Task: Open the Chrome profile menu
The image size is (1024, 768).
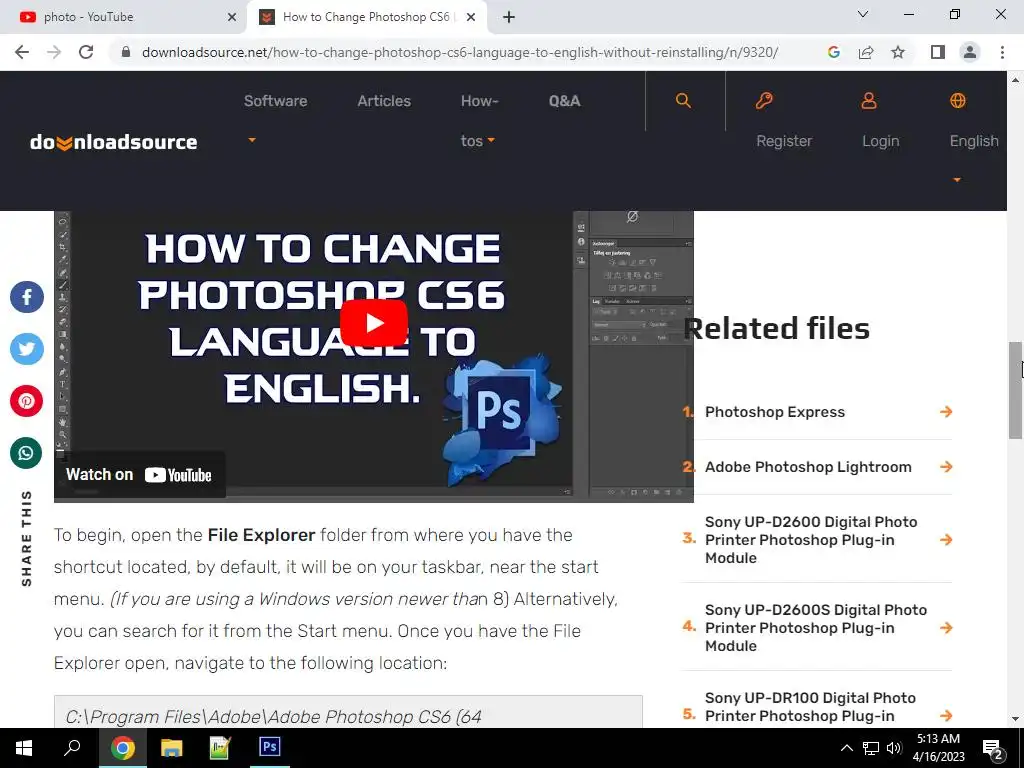Action: (x=970, y=52)
